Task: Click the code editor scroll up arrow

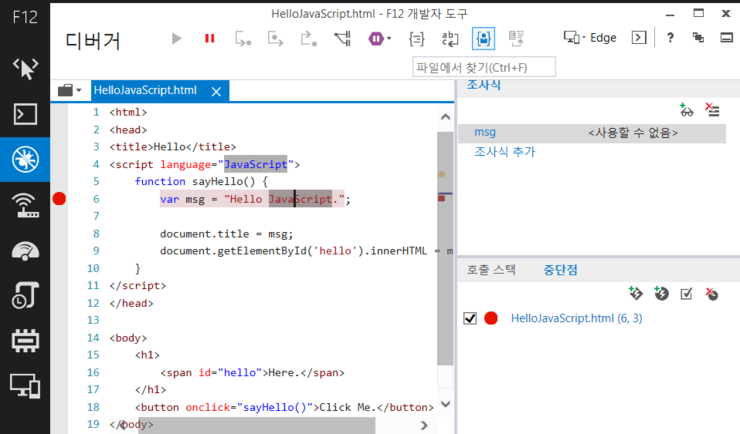Action: (x=445, y=117)
